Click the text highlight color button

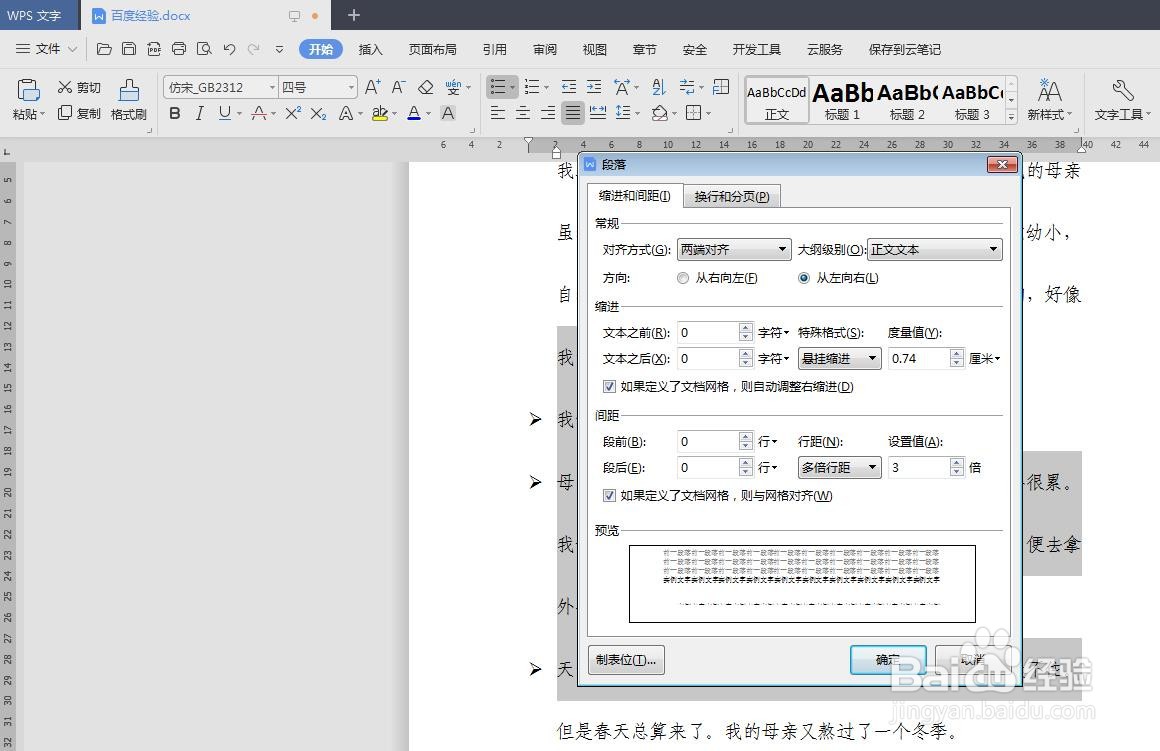380,113
